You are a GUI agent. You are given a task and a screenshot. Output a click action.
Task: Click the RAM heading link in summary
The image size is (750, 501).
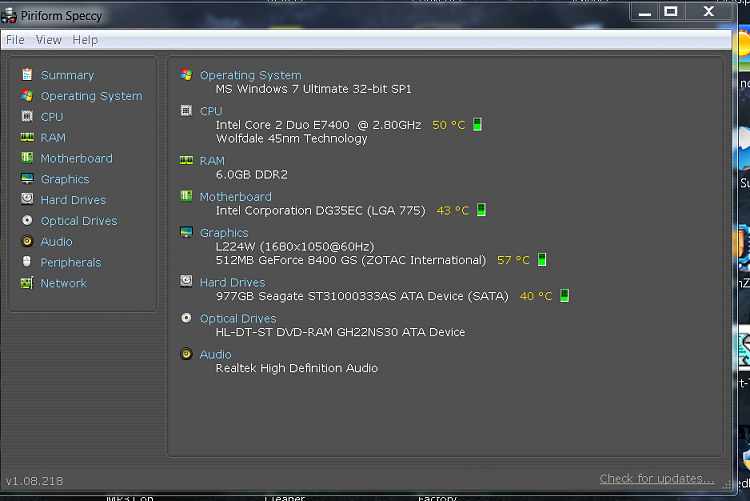click(212, 161)
